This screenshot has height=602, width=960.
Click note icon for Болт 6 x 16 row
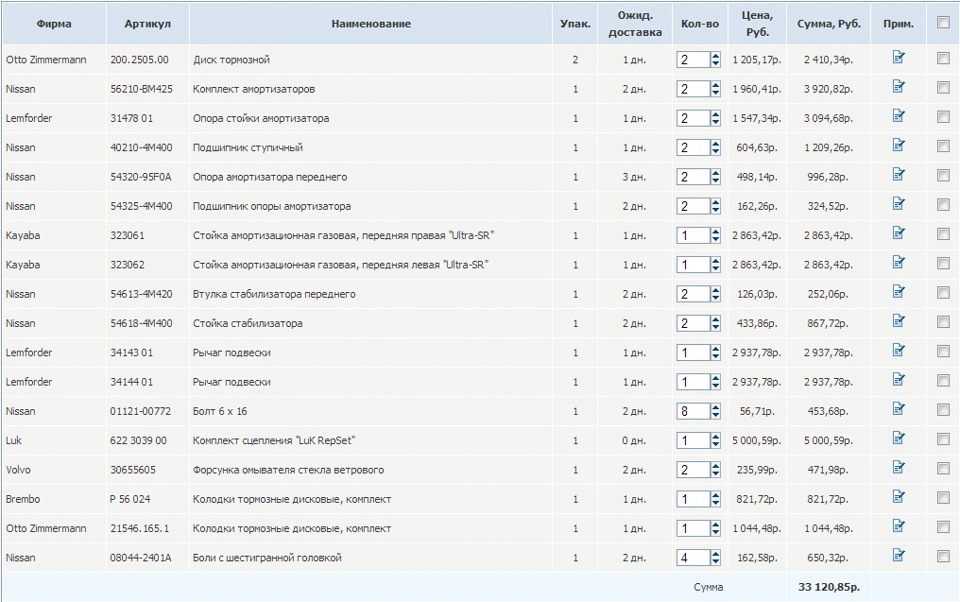(898, 408)
